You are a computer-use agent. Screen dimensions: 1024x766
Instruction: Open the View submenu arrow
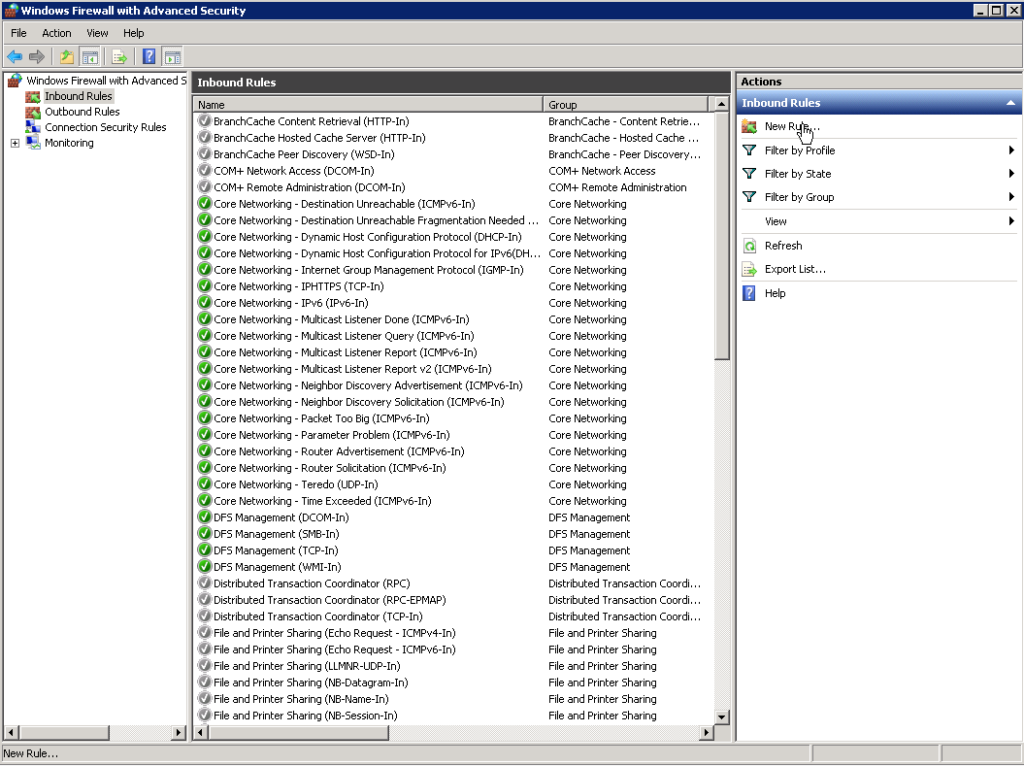tap(1011, 220)
